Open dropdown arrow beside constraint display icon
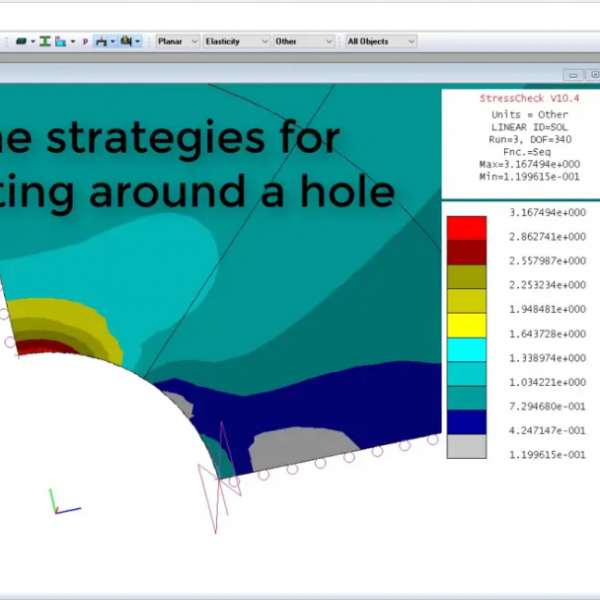600x600 pixels. pos(112,41)
